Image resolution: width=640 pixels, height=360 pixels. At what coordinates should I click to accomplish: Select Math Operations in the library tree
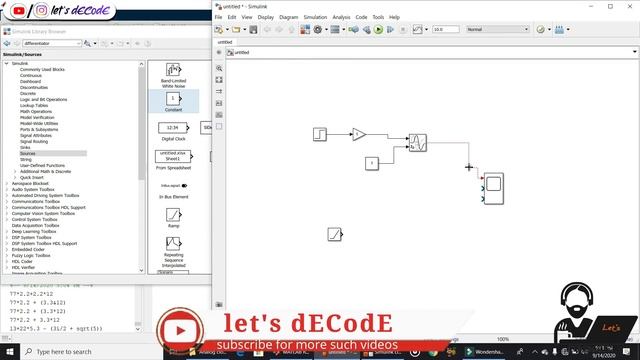coord(36,111)
